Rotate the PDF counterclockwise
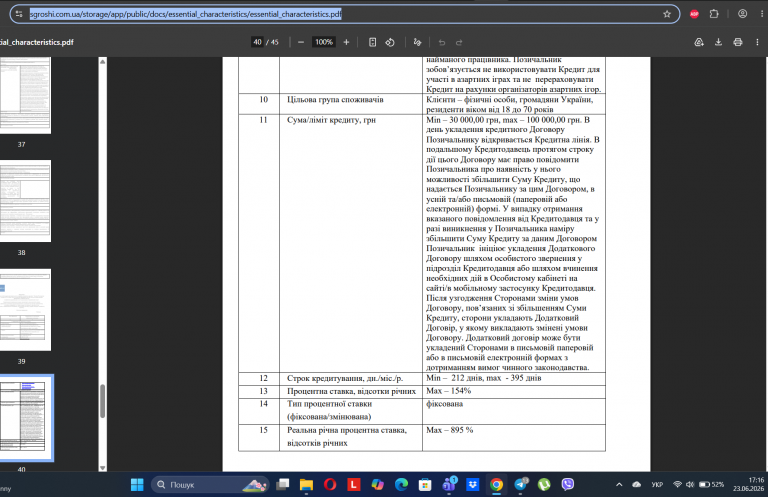Image resolution: width=768 pixels, height=497 pixels. click(390, 42)
